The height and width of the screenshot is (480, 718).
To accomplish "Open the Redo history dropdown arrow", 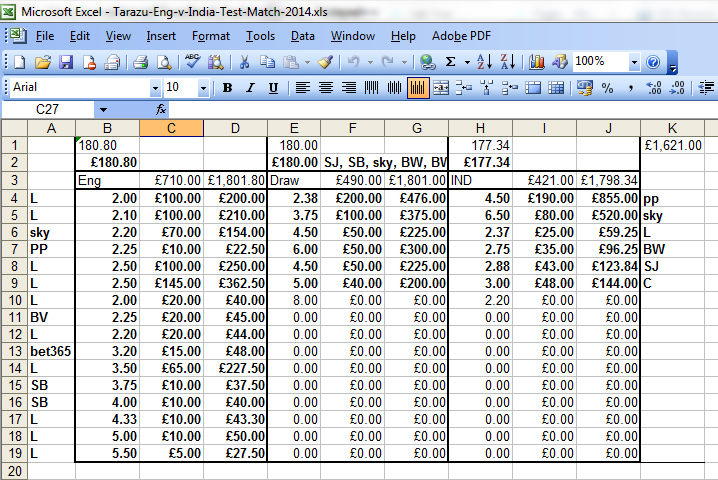I will point(404,62).
